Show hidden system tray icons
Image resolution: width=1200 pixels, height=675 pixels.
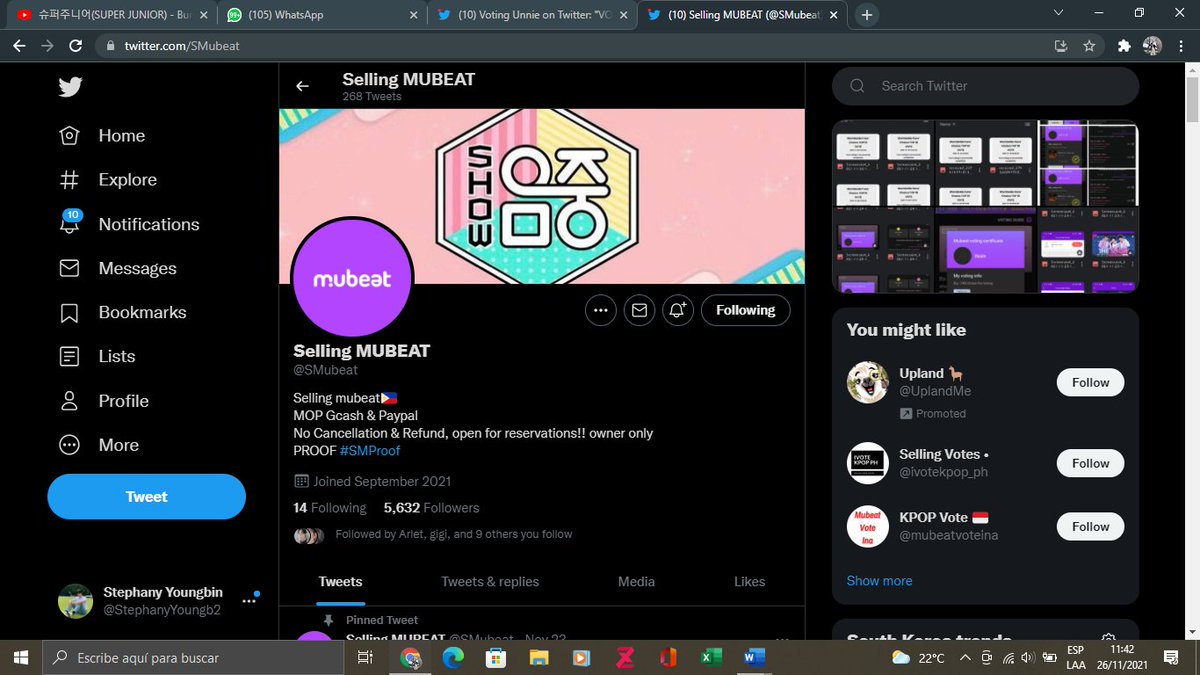point(965,658)
